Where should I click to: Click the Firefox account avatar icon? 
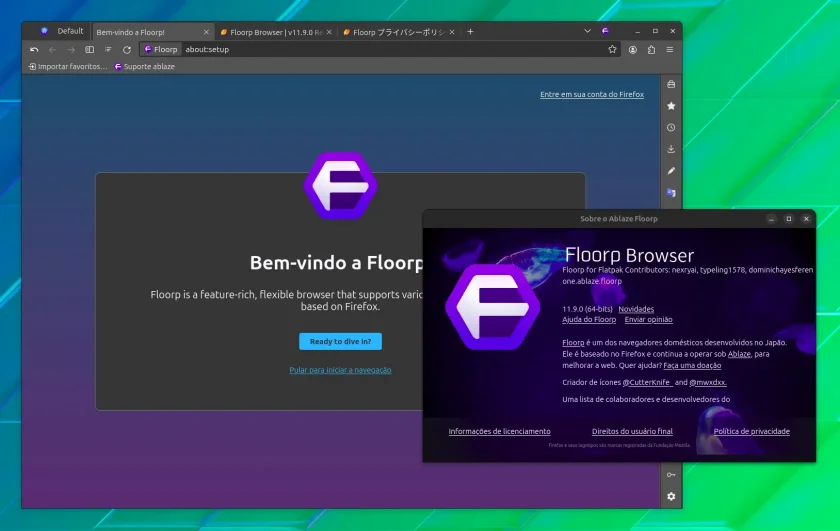click(x=633, y=49)
